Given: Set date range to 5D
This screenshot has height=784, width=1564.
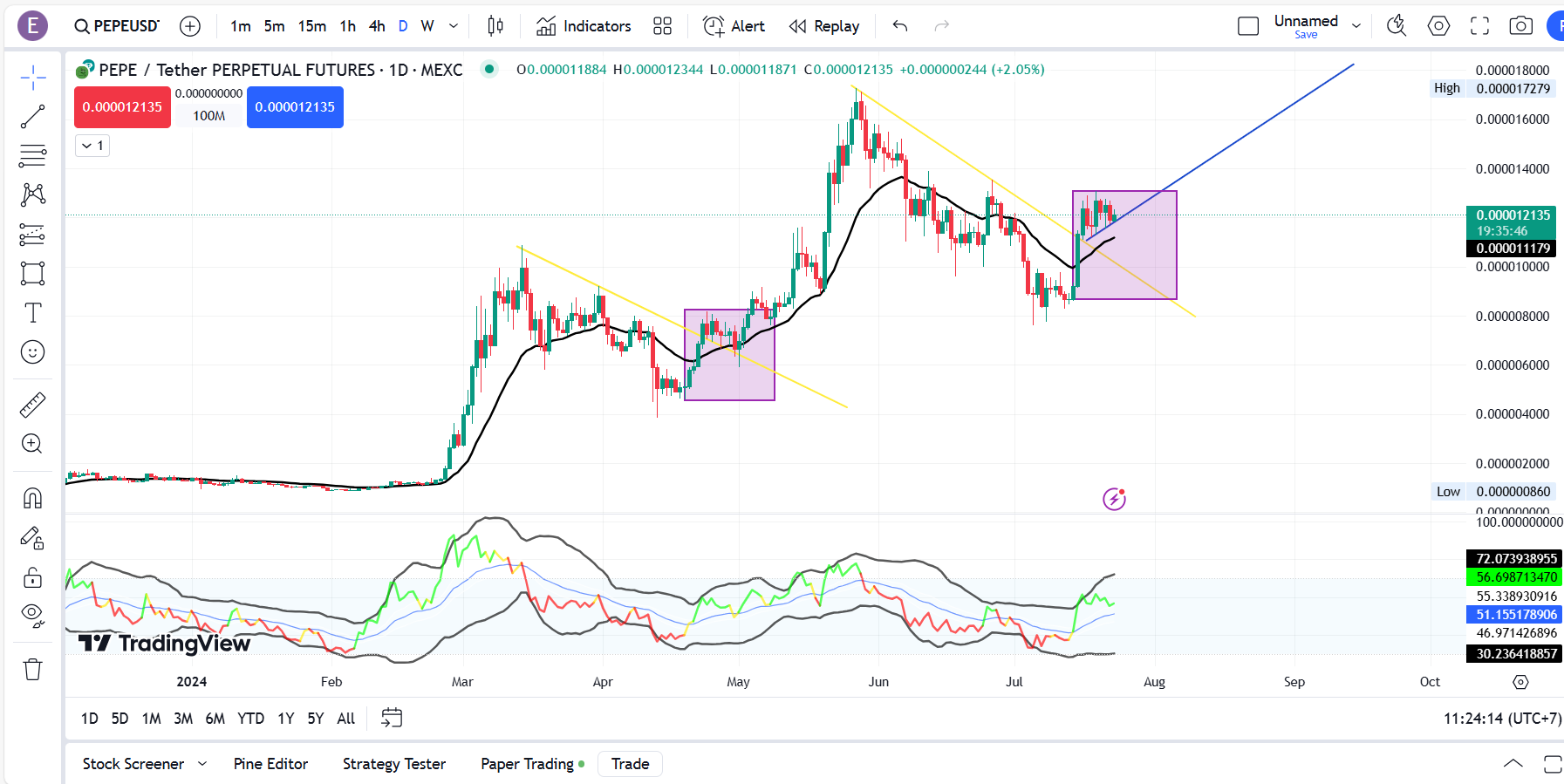Looking at the screenshot, I should pos(120,719).
